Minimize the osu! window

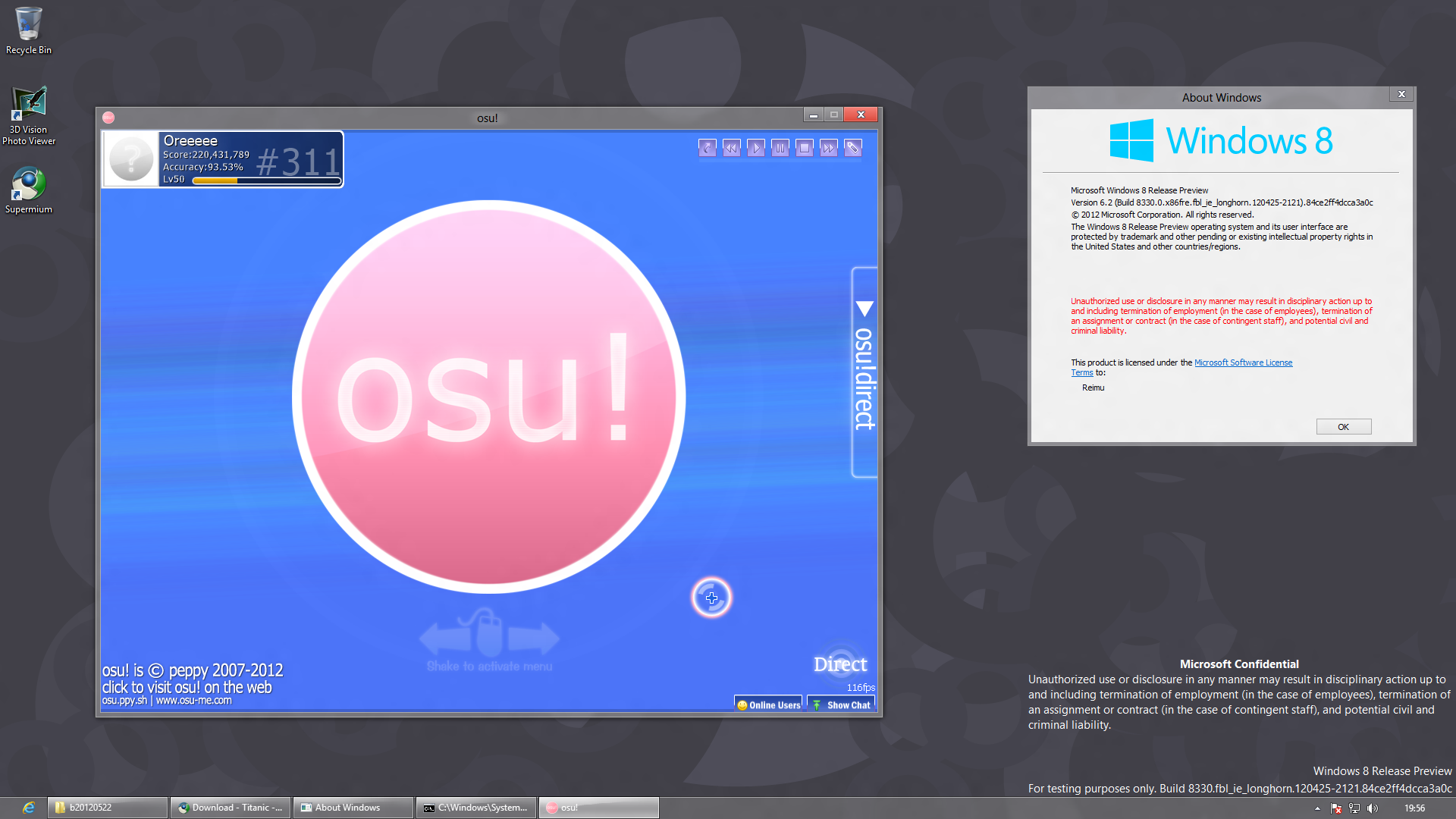click(813, 115)
